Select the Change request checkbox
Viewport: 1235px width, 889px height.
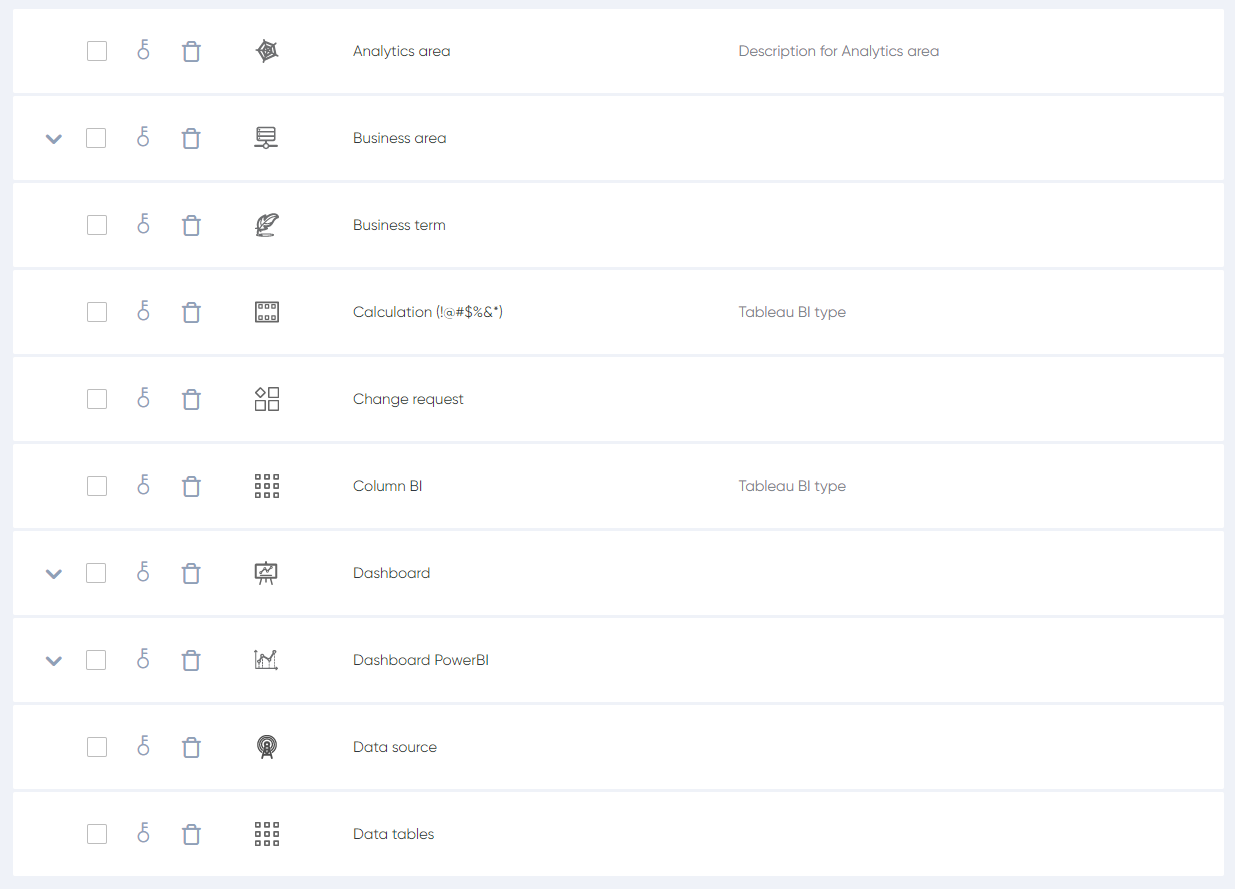coord(97,399)
